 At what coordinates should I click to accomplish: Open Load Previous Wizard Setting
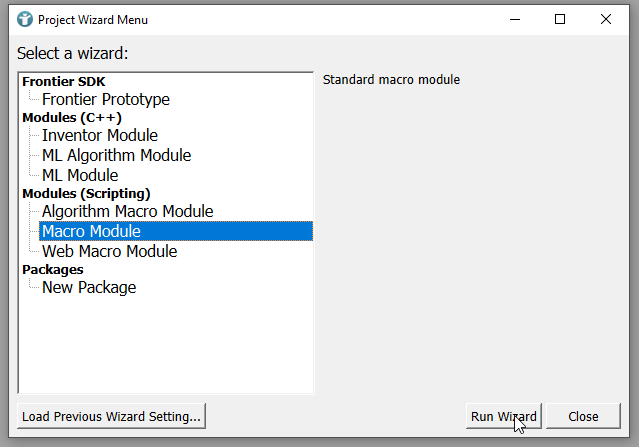[112, 416]
